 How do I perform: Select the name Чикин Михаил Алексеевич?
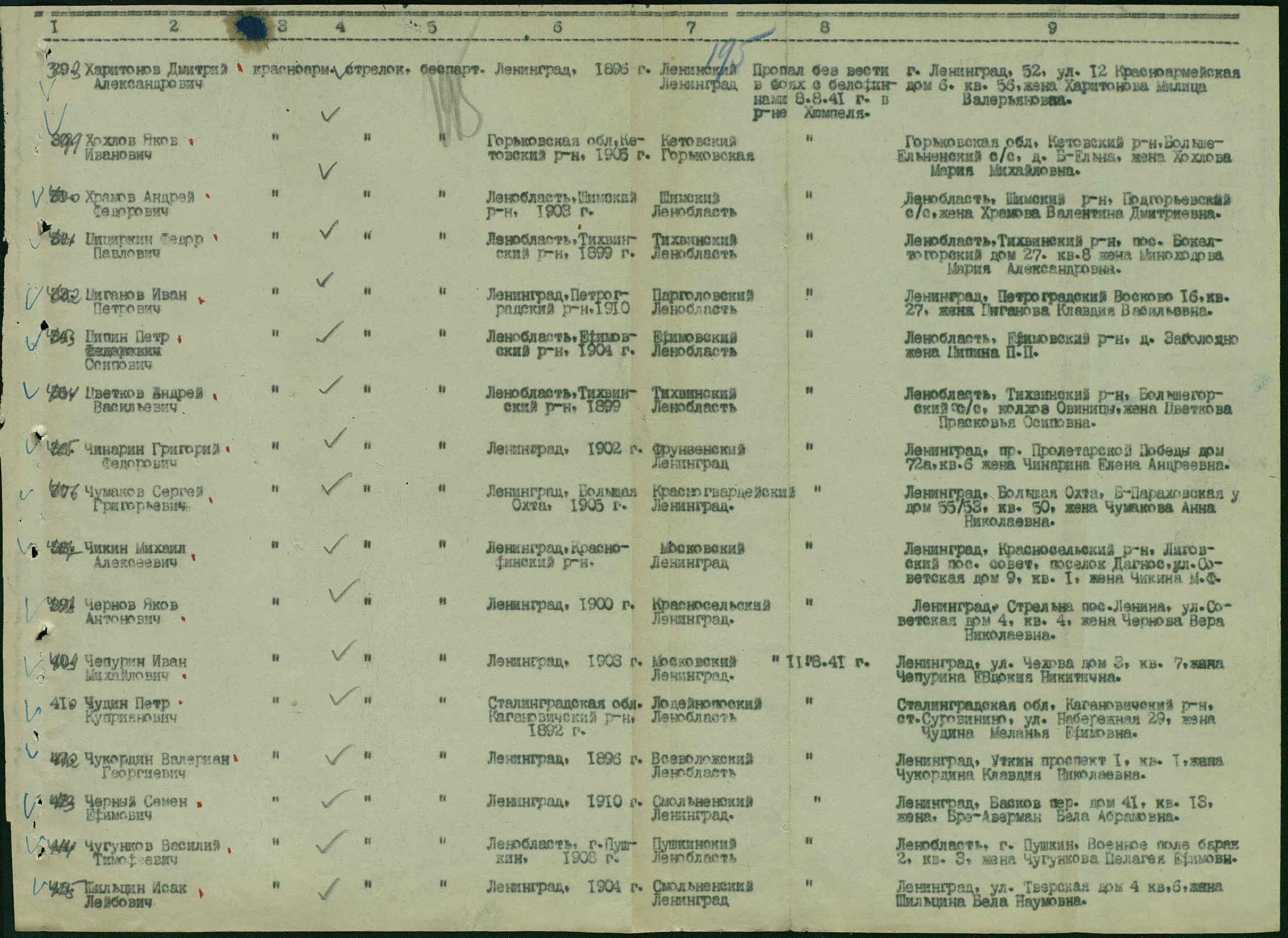coord(135,555)
